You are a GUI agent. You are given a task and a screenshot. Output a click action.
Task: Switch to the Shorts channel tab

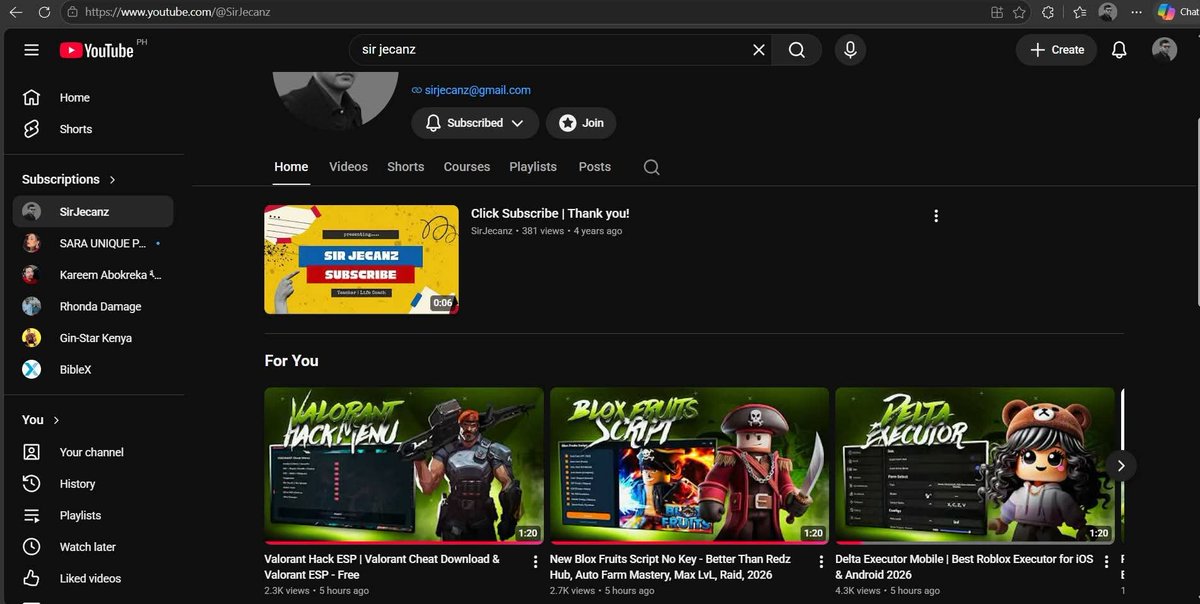[x=406, y=167]
